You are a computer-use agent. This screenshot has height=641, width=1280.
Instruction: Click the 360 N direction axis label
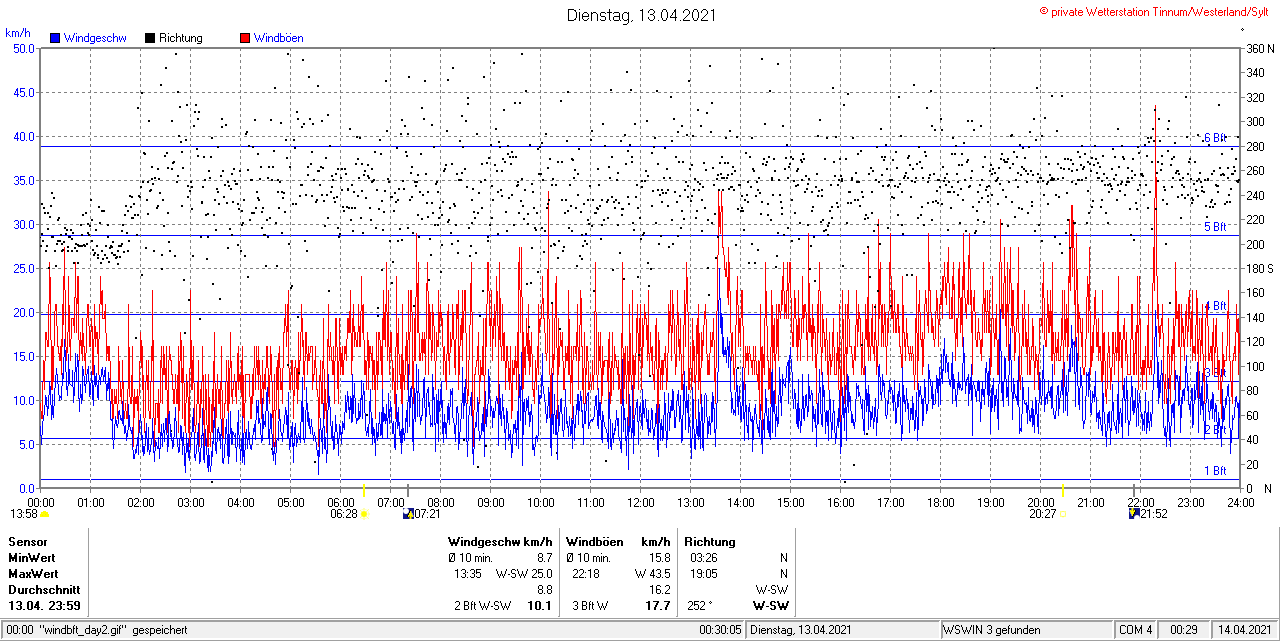coord(1260,48)
